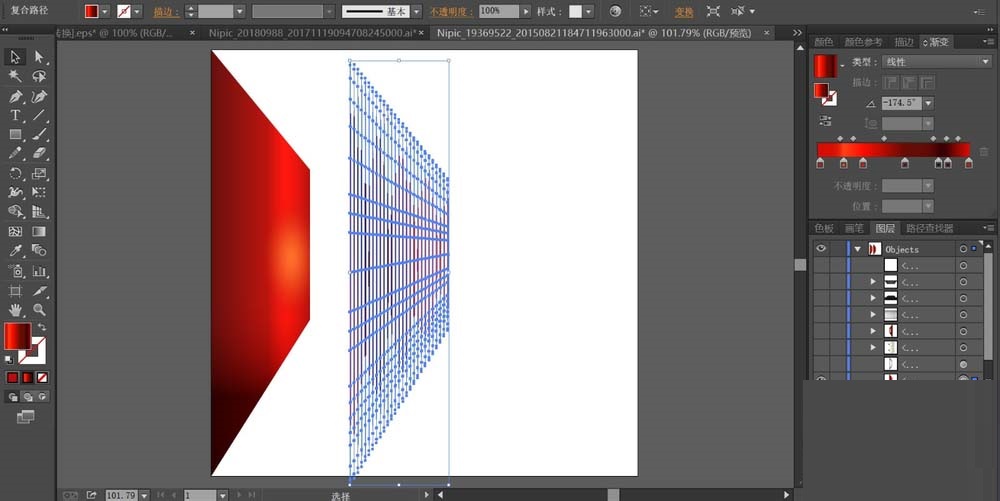Delete the selected gradient stop (trash icon)
This screenshot has height=501, width=1000.
(x=984, y=151)
